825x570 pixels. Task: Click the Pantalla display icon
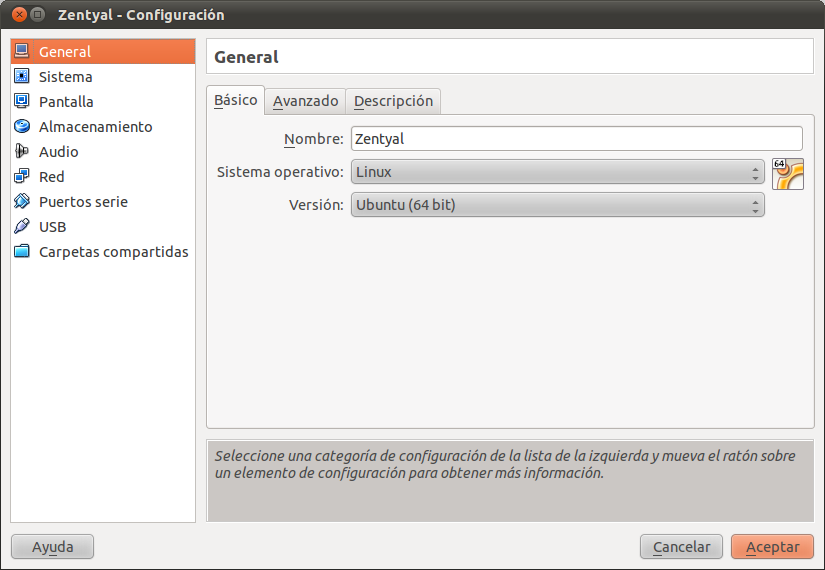[x=22, y=101]
